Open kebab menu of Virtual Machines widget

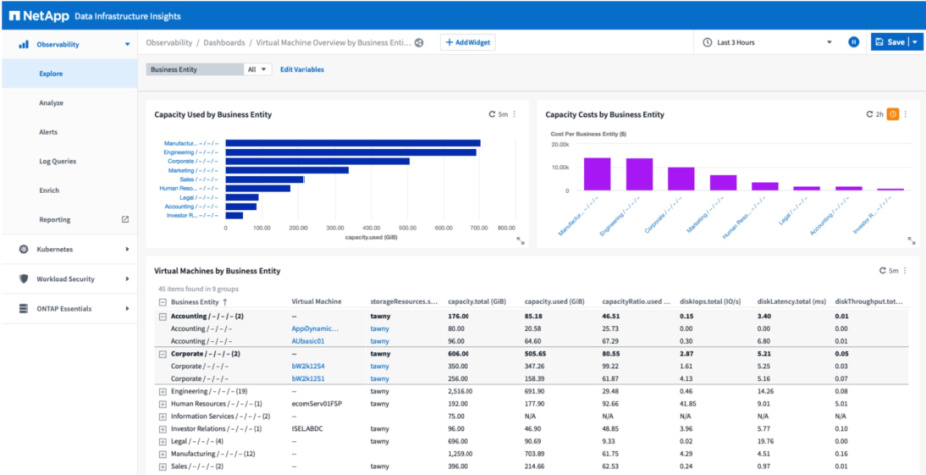coord(905,271)
